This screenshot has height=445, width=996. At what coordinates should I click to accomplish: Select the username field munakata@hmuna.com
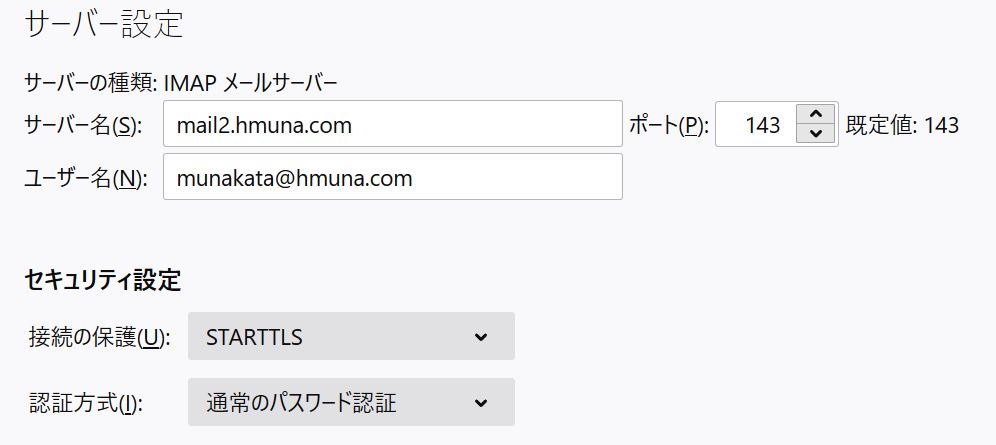(392, 177)
